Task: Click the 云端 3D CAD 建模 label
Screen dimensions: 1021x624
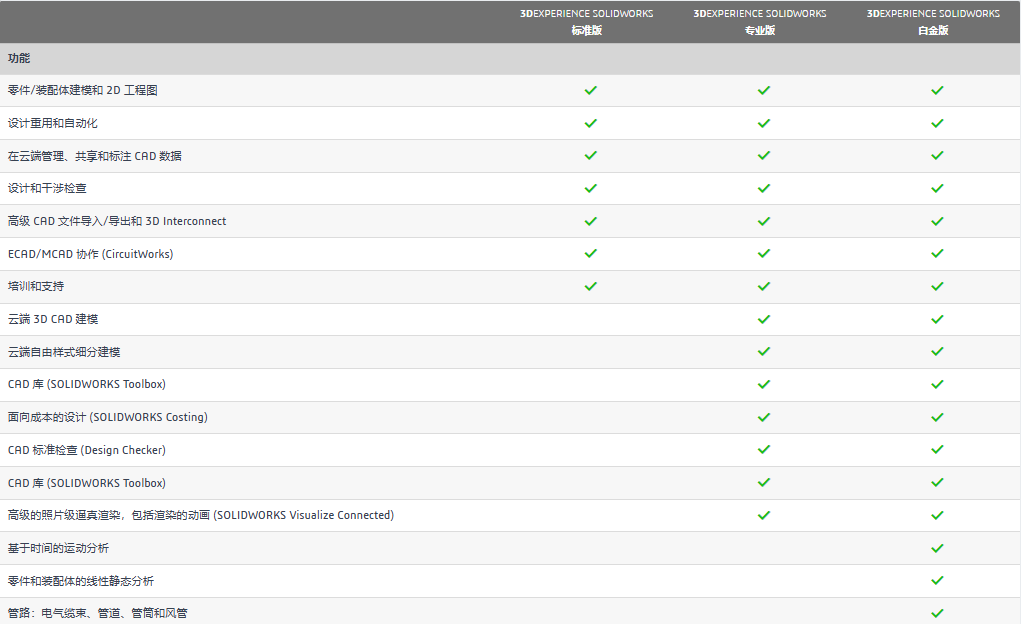Action: tap(53, 319)
